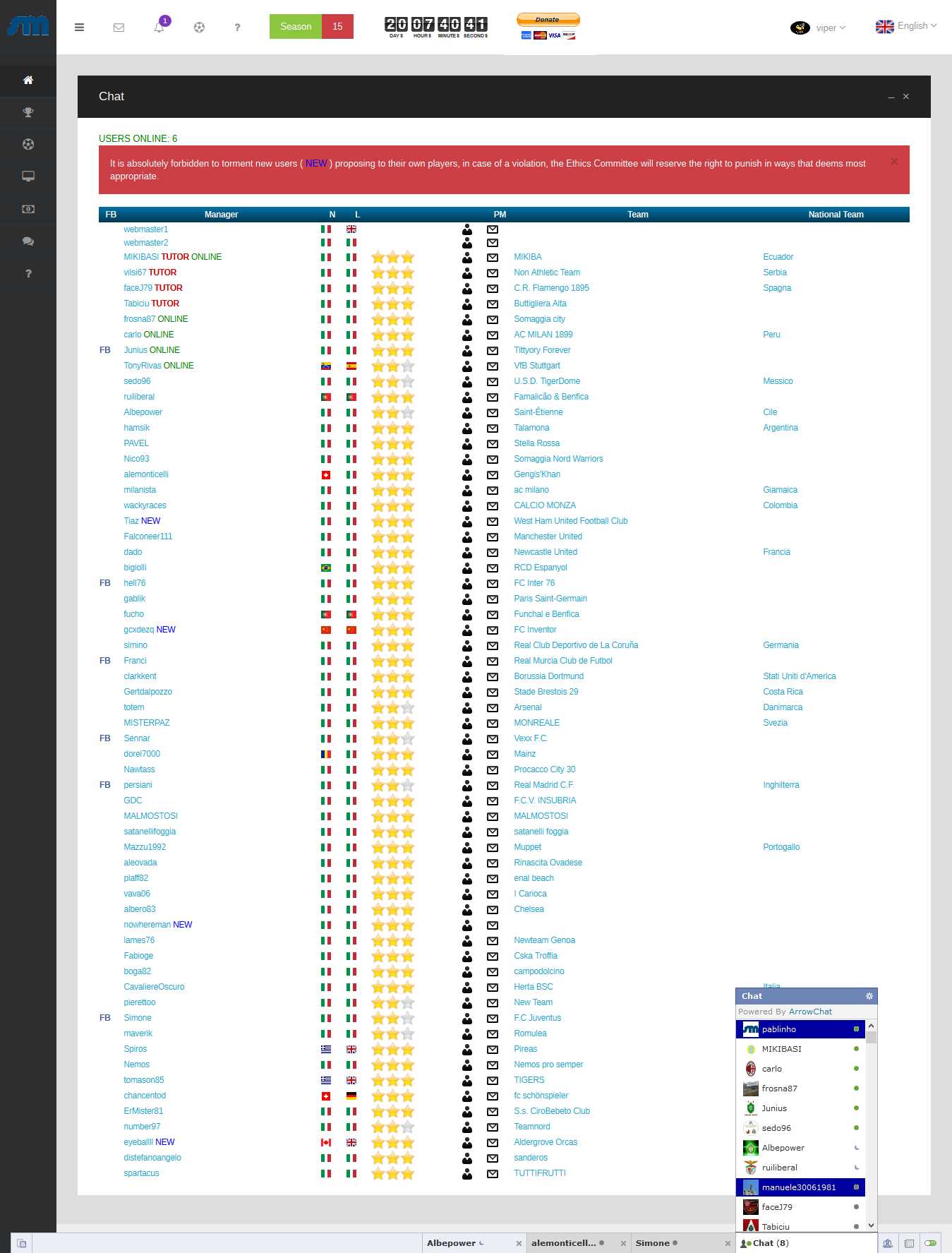Open the trophy section in sidebar
Image resolution: width=952 pixels, height=1253 pixels.
[x=28, y=112]
